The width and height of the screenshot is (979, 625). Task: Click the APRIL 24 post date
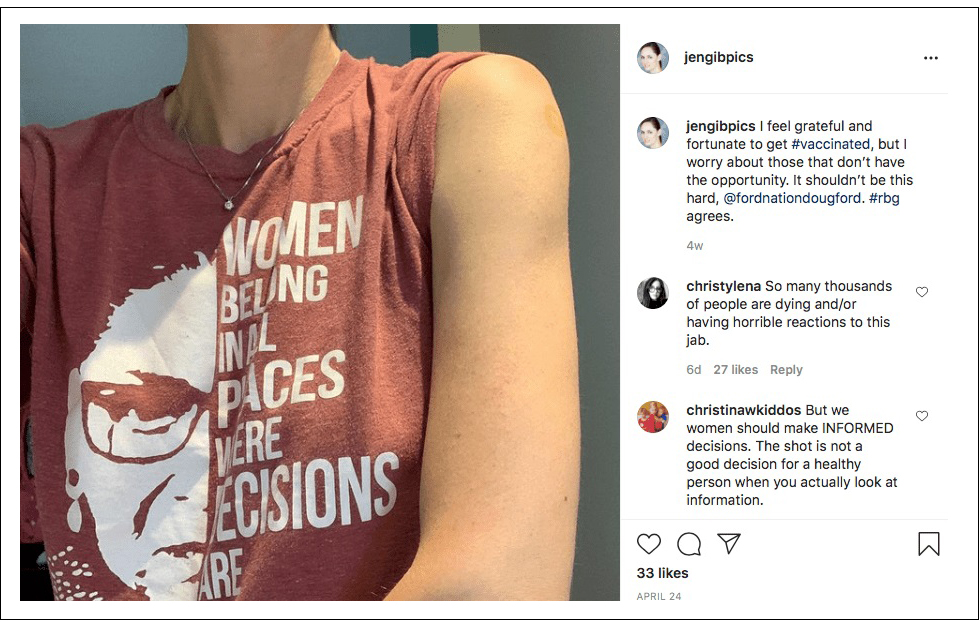click(661, 597)
